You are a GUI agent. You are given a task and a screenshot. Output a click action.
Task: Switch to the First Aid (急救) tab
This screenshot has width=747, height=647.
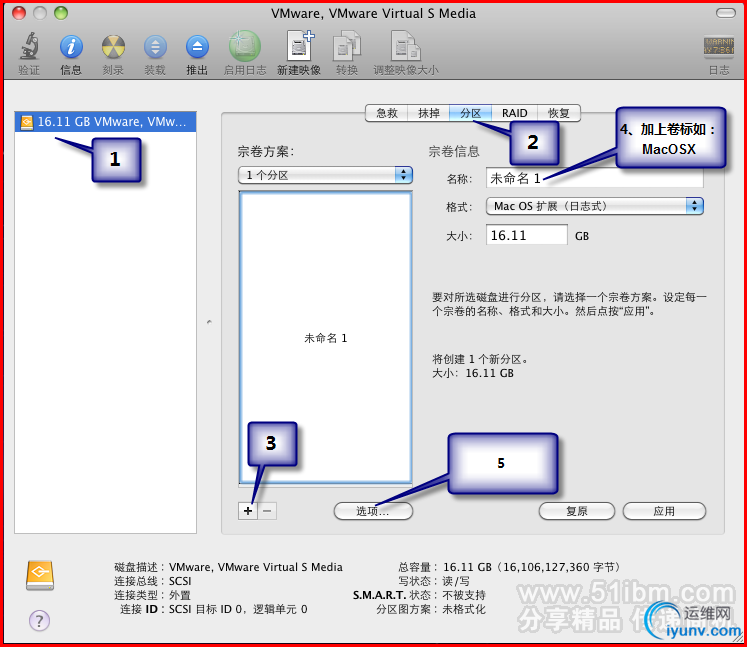(x=386, y=113)
